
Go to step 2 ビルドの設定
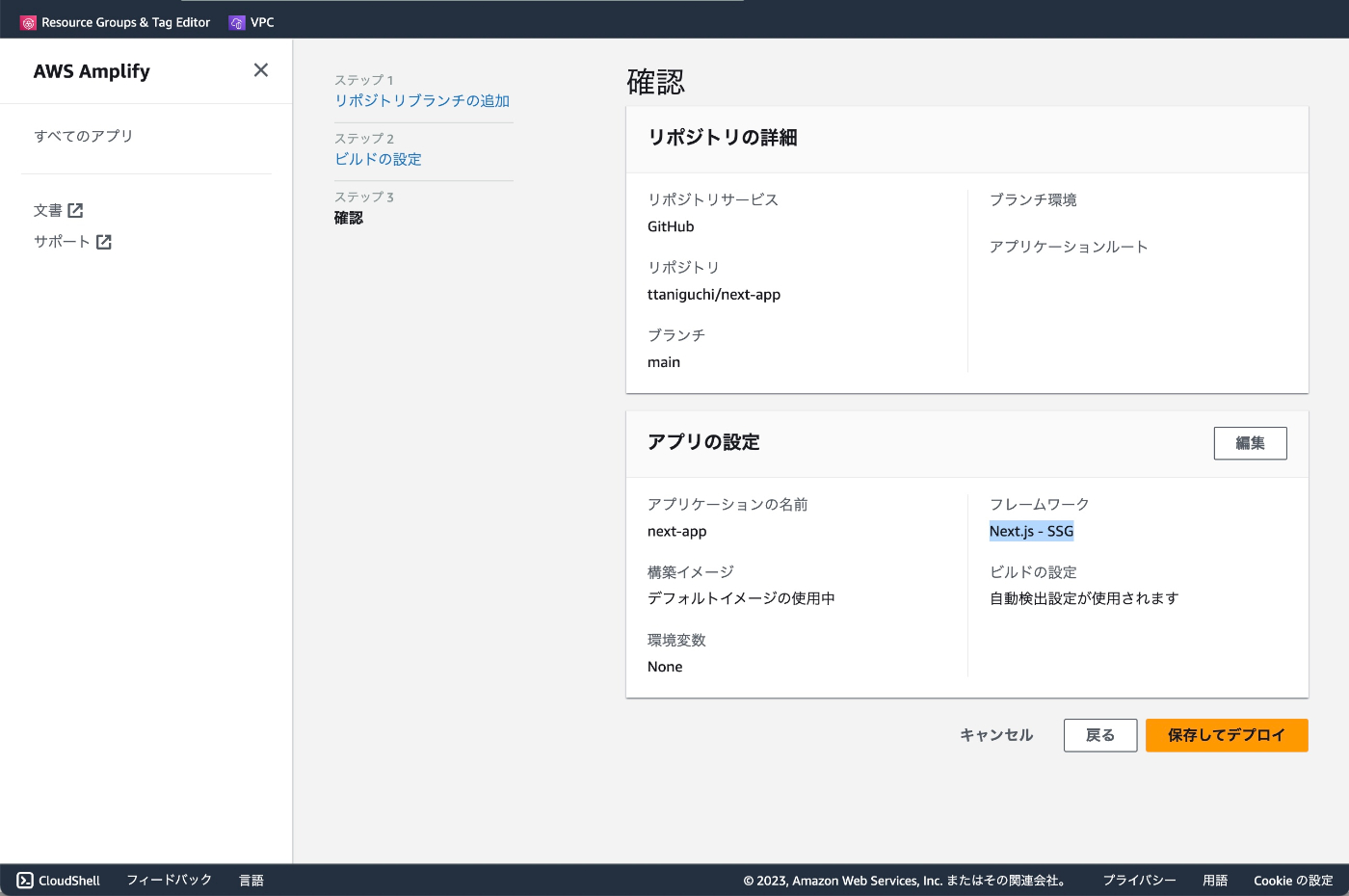coord(378,159)
